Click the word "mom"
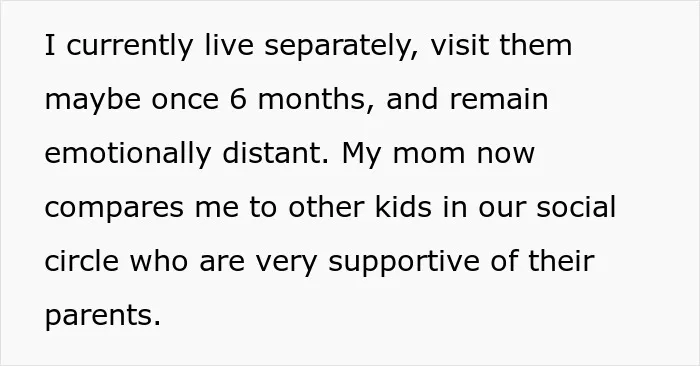Screen dimensions: 700x366 [429, 155]
